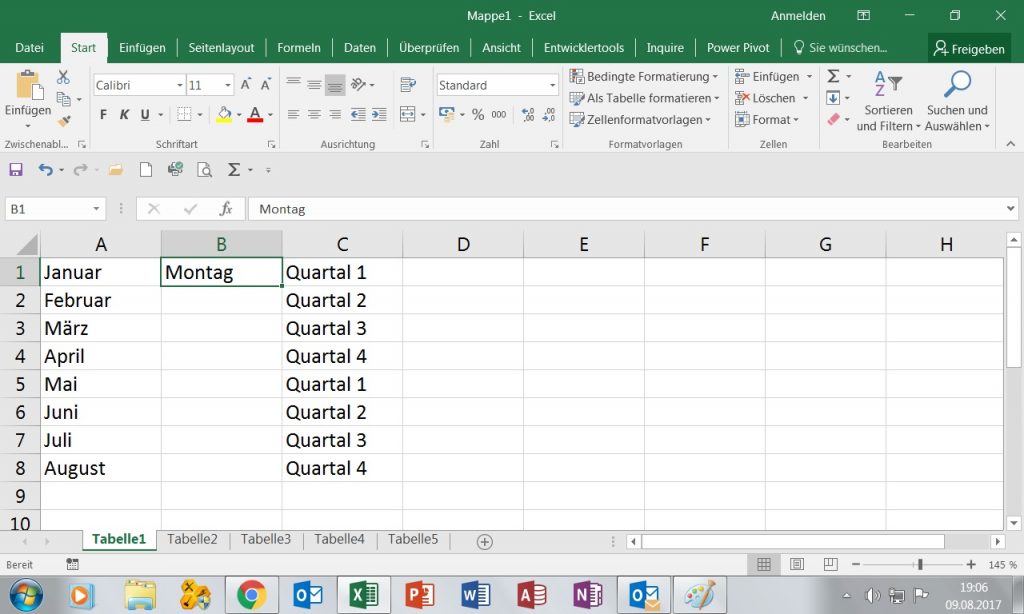Click the Percent Style icon
1024x614 pixels.
point(478,115)
